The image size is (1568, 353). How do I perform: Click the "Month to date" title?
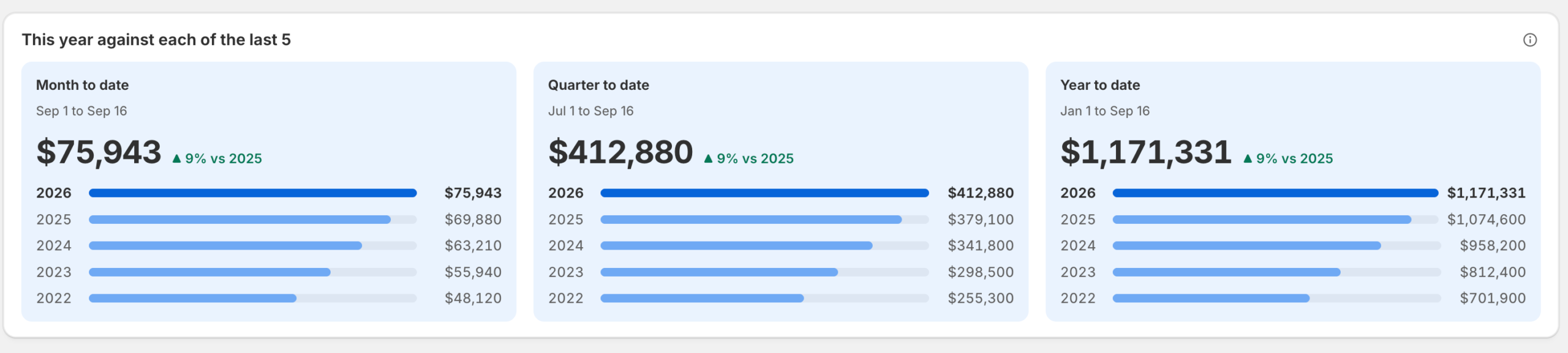tap(82, 85)
